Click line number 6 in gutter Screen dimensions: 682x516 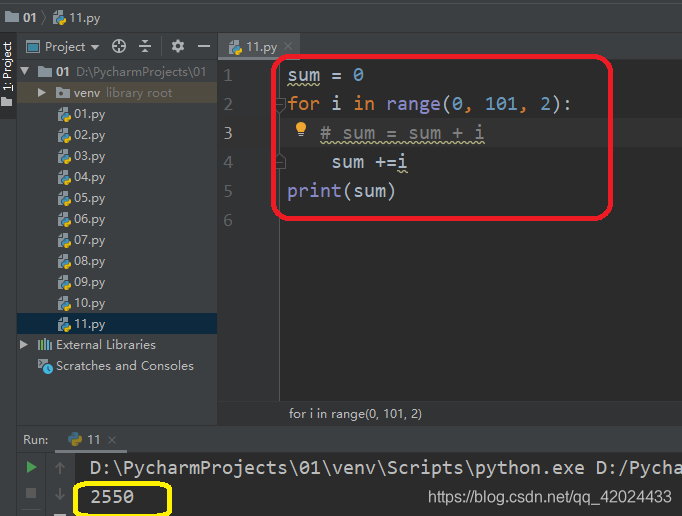(228, 220)
